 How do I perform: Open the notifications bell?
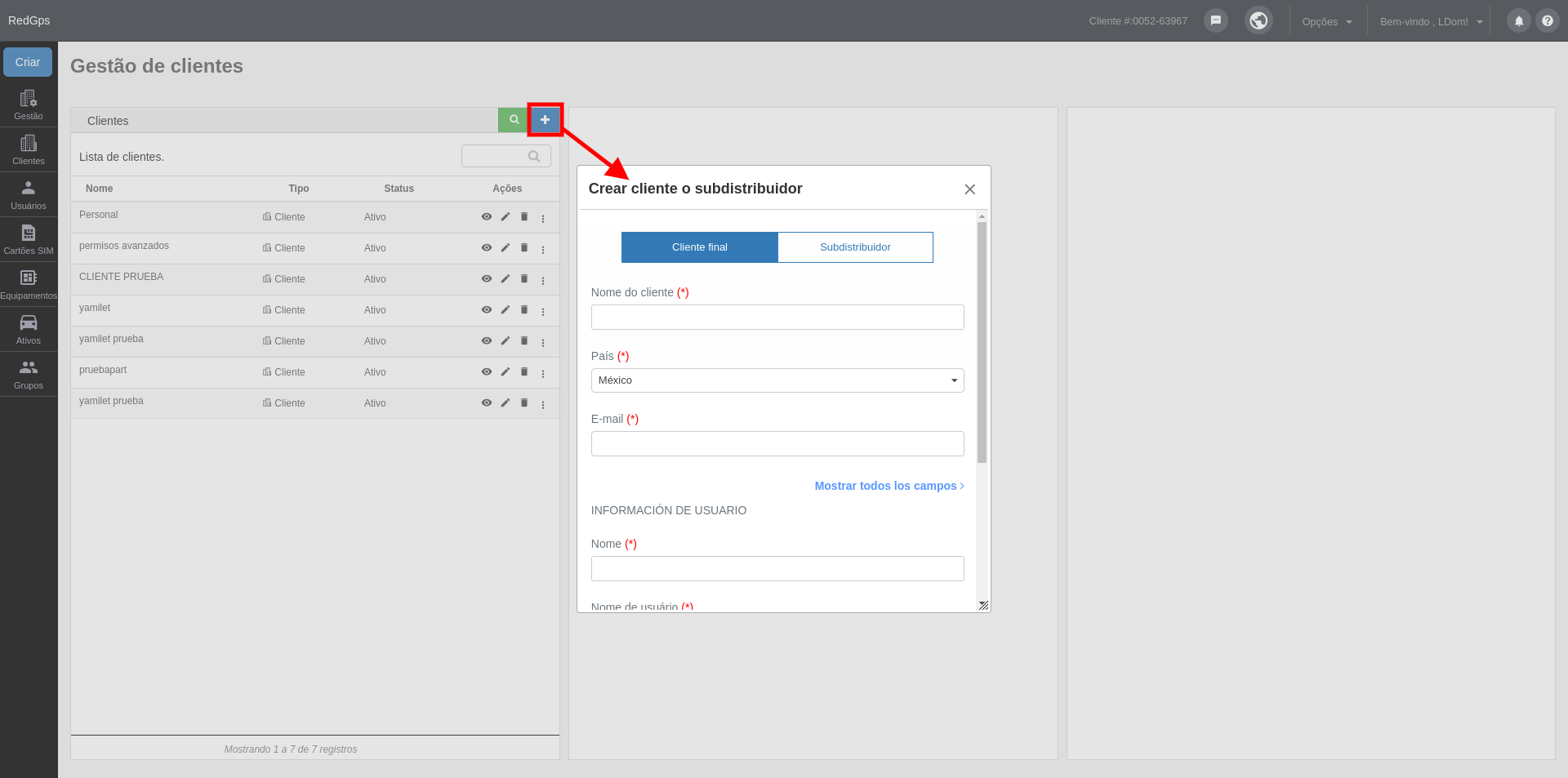[x=1519, y=21]
